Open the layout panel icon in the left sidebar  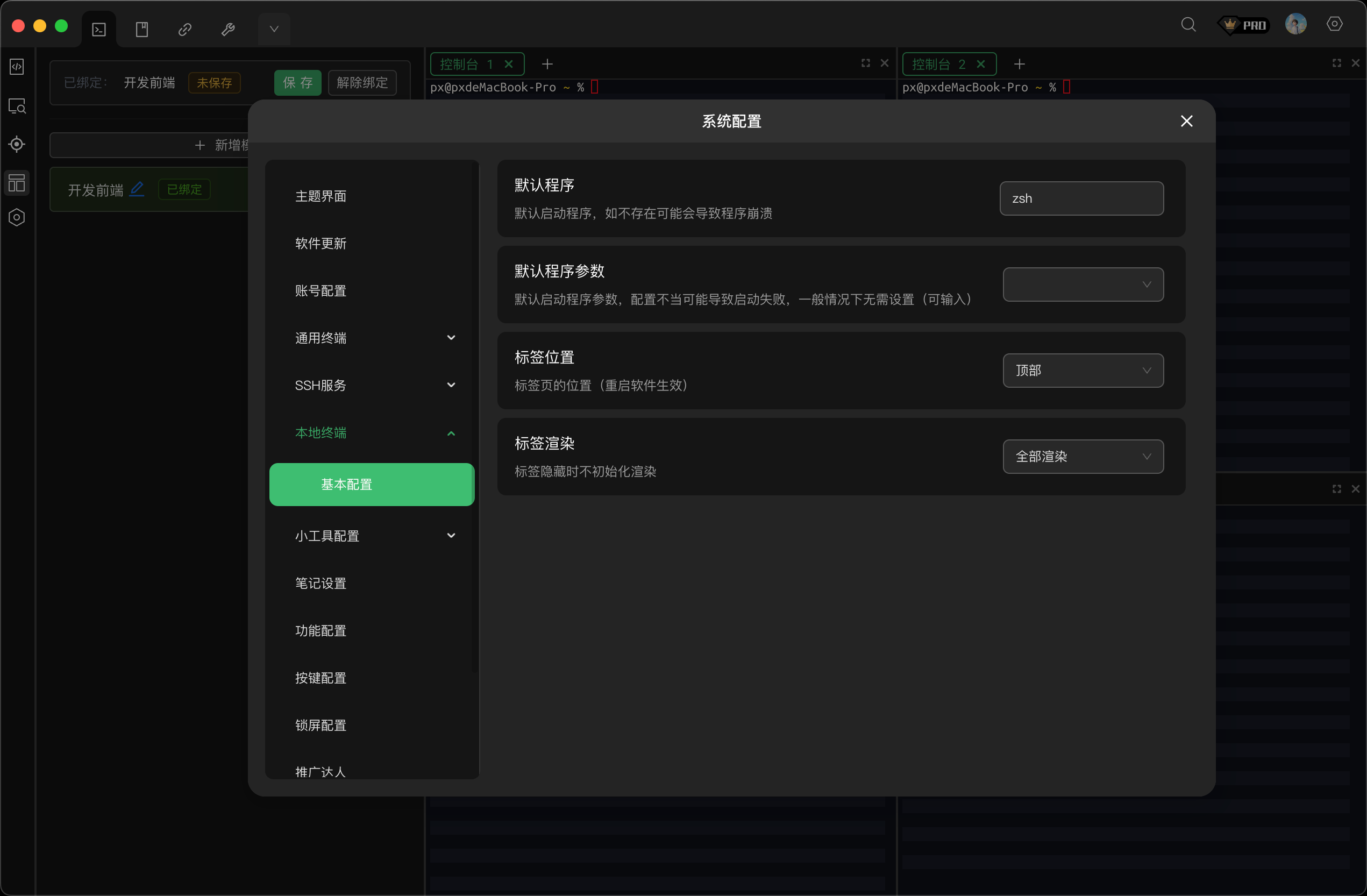click(x=17, y=183)
